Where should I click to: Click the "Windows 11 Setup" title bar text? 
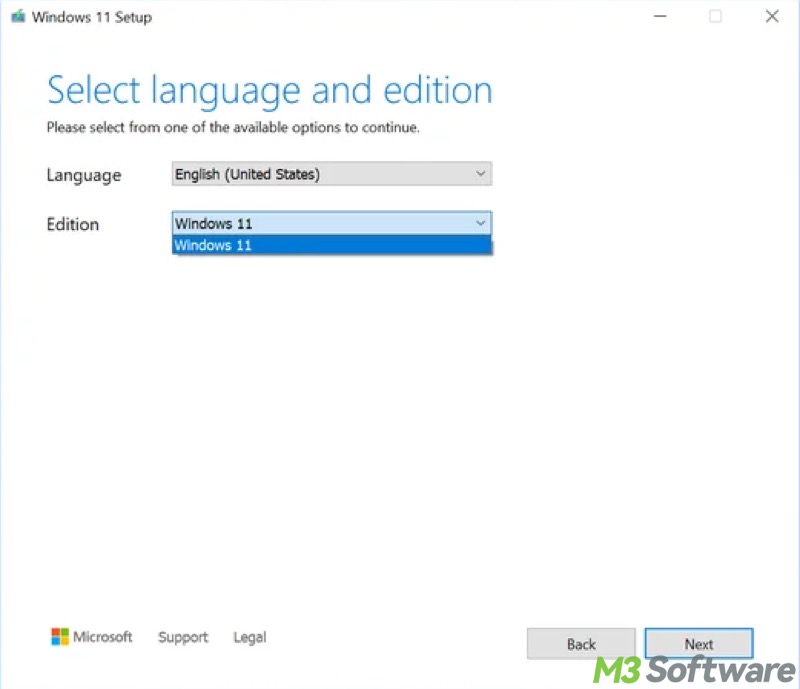[x=92, y=17]
